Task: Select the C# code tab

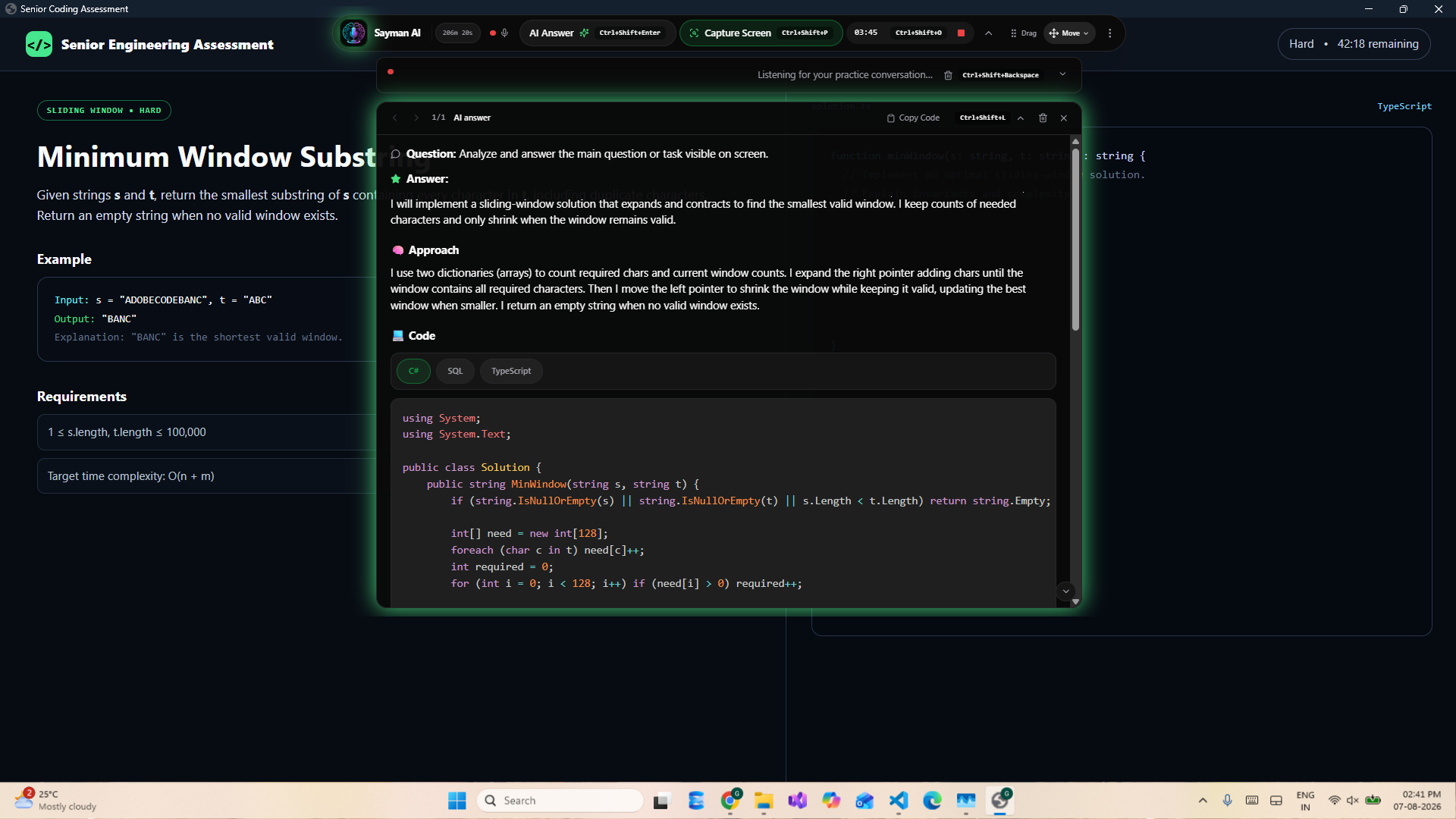Action: click(x=414, y=371)
